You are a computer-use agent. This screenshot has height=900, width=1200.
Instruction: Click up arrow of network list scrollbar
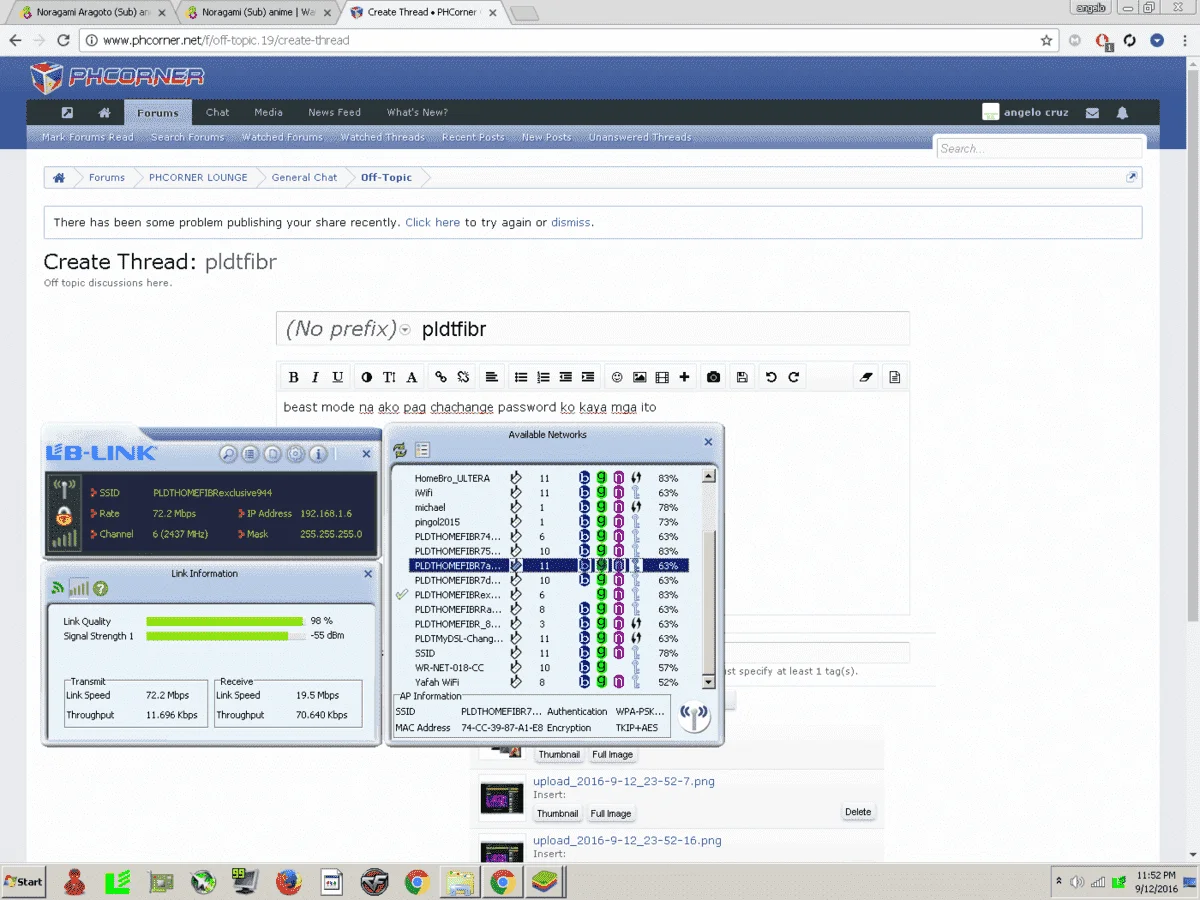(x=709, y=476)
